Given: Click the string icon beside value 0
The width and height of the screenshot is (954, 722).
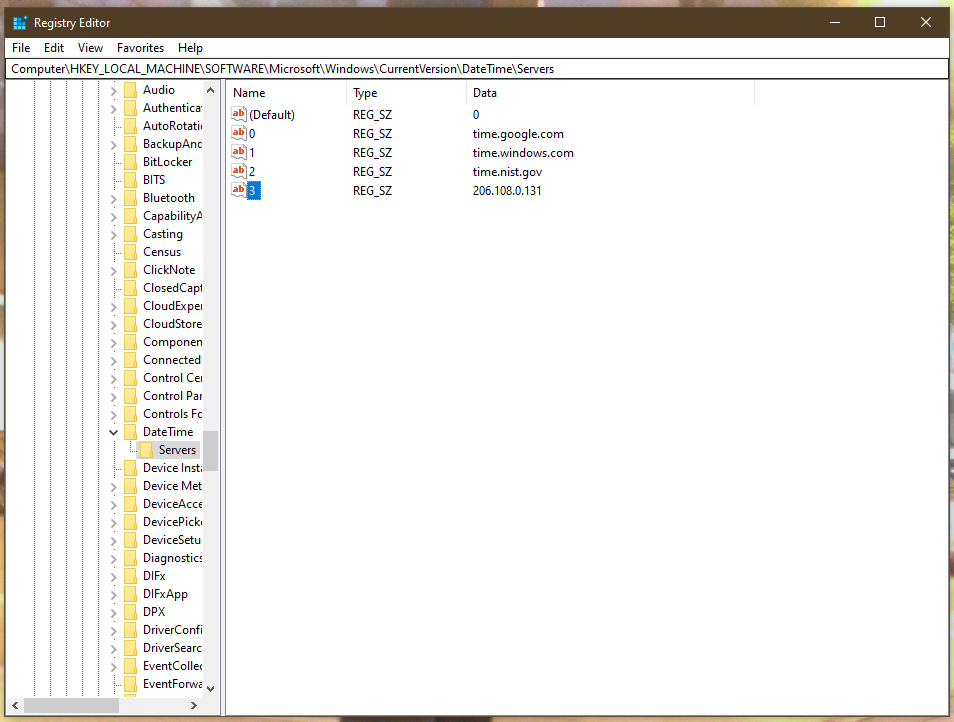Looking at the screenshot, I should (x=238, y=133).
